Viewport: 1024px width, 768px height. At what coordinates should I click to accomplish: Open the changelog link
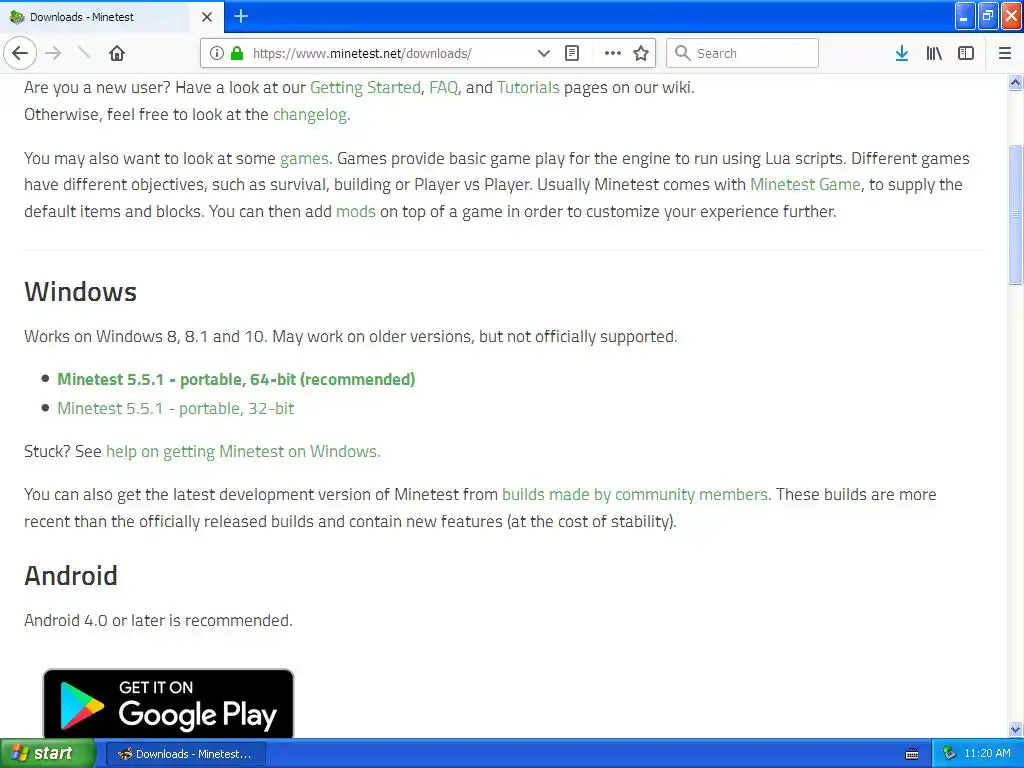[x=310, y=115]
